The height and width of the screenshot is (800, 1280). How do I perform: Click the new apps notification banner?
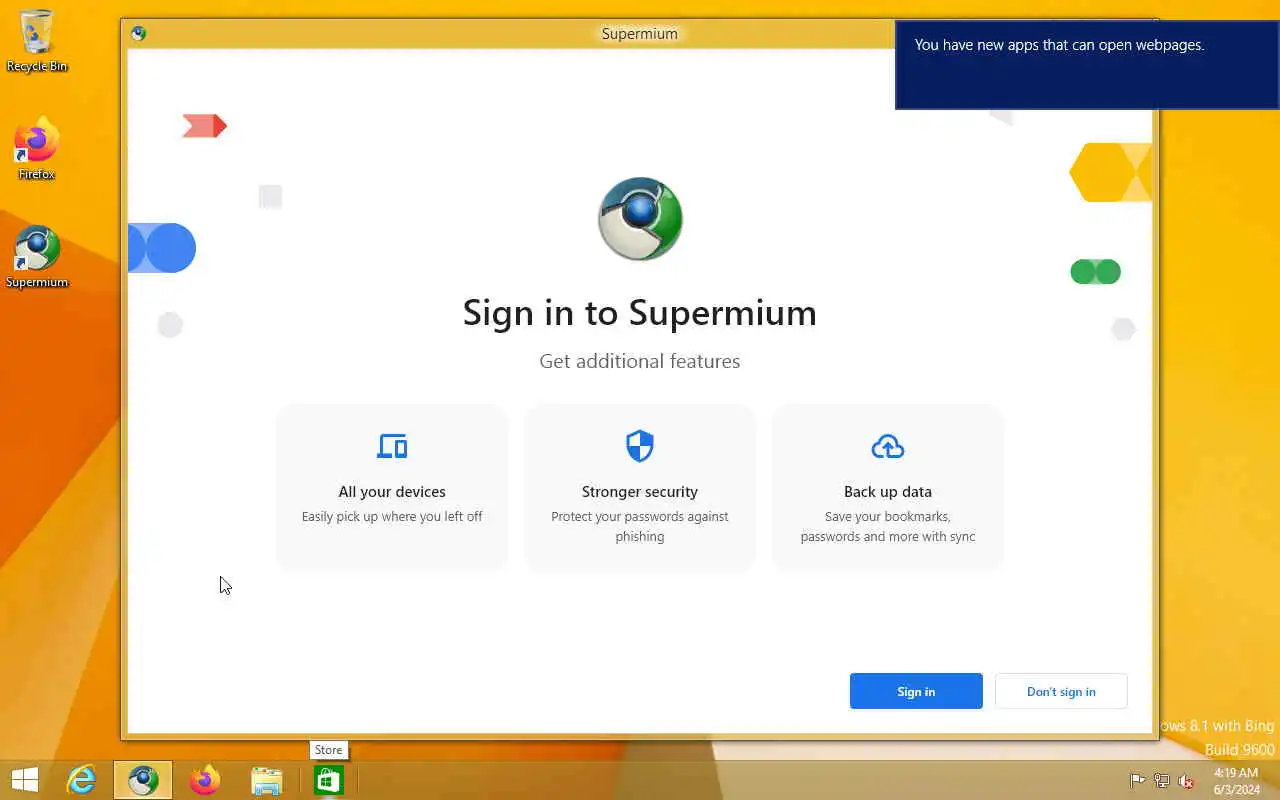[x=1087, y=65]
